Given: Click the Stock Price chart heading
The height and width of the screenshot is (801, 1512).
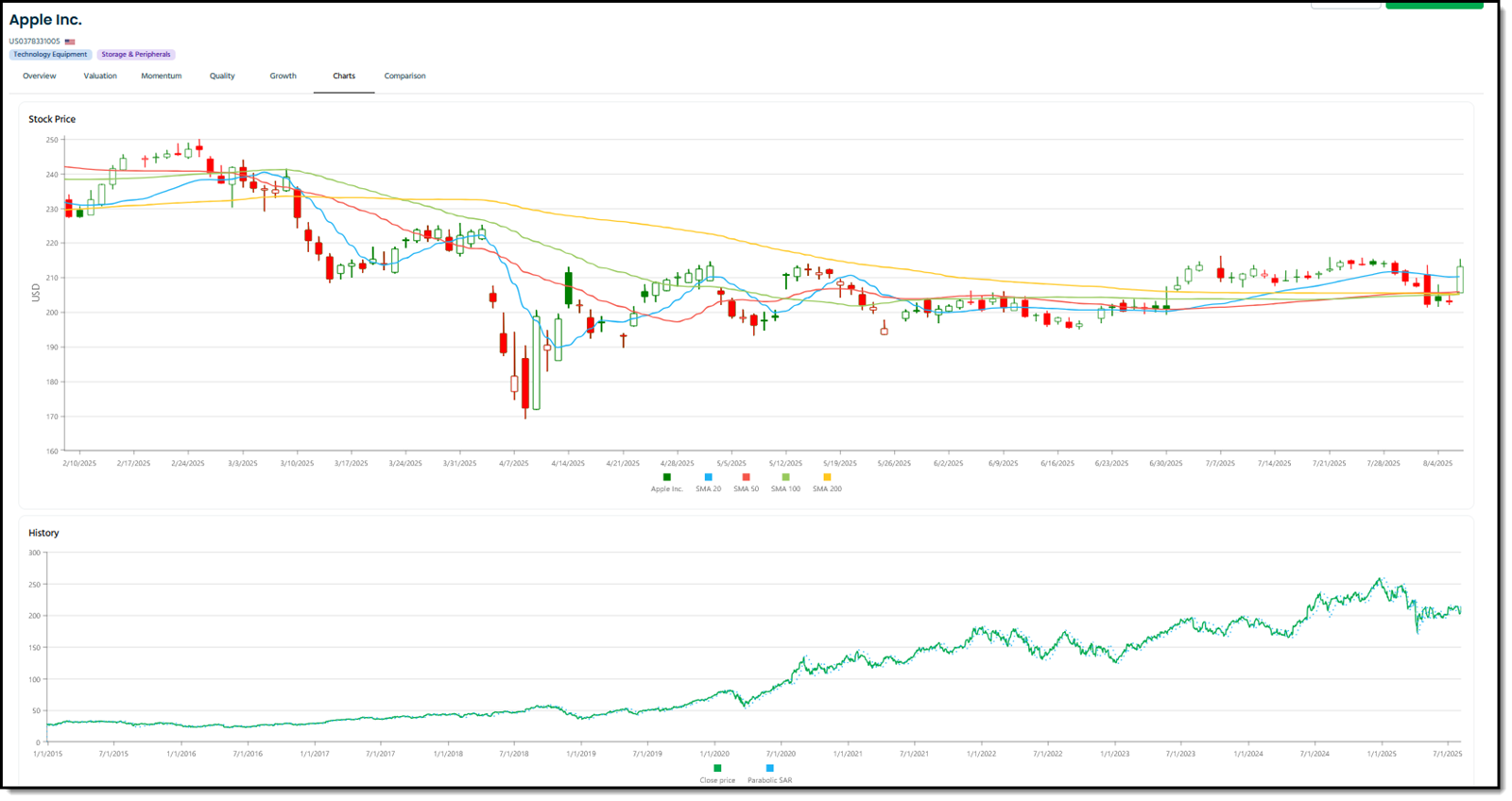Looking at the screenshot, I should pos(52,119).
